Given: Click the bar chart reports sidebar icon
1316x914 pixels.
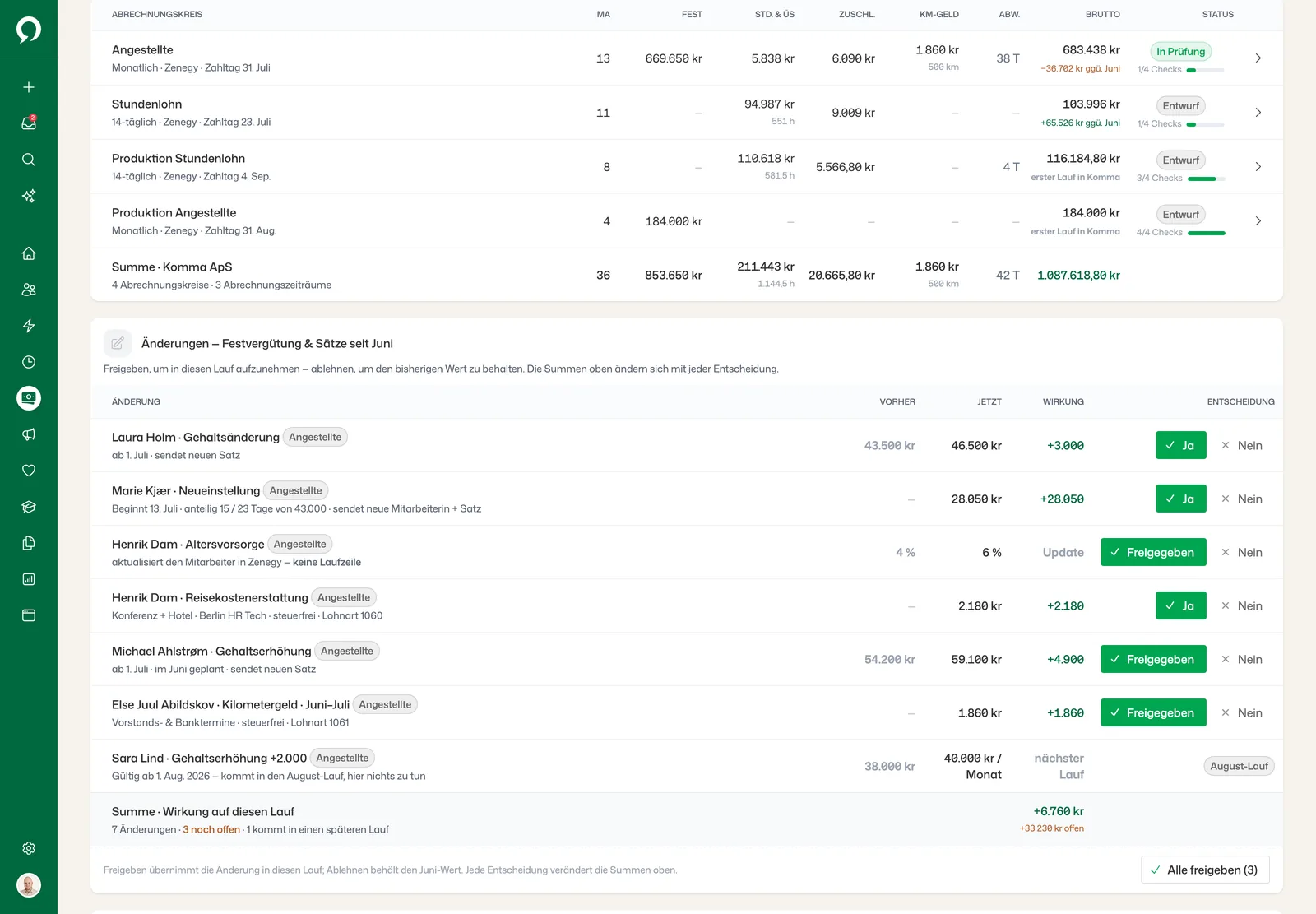Looking at the screenshot, I should [x=29, y=579].
